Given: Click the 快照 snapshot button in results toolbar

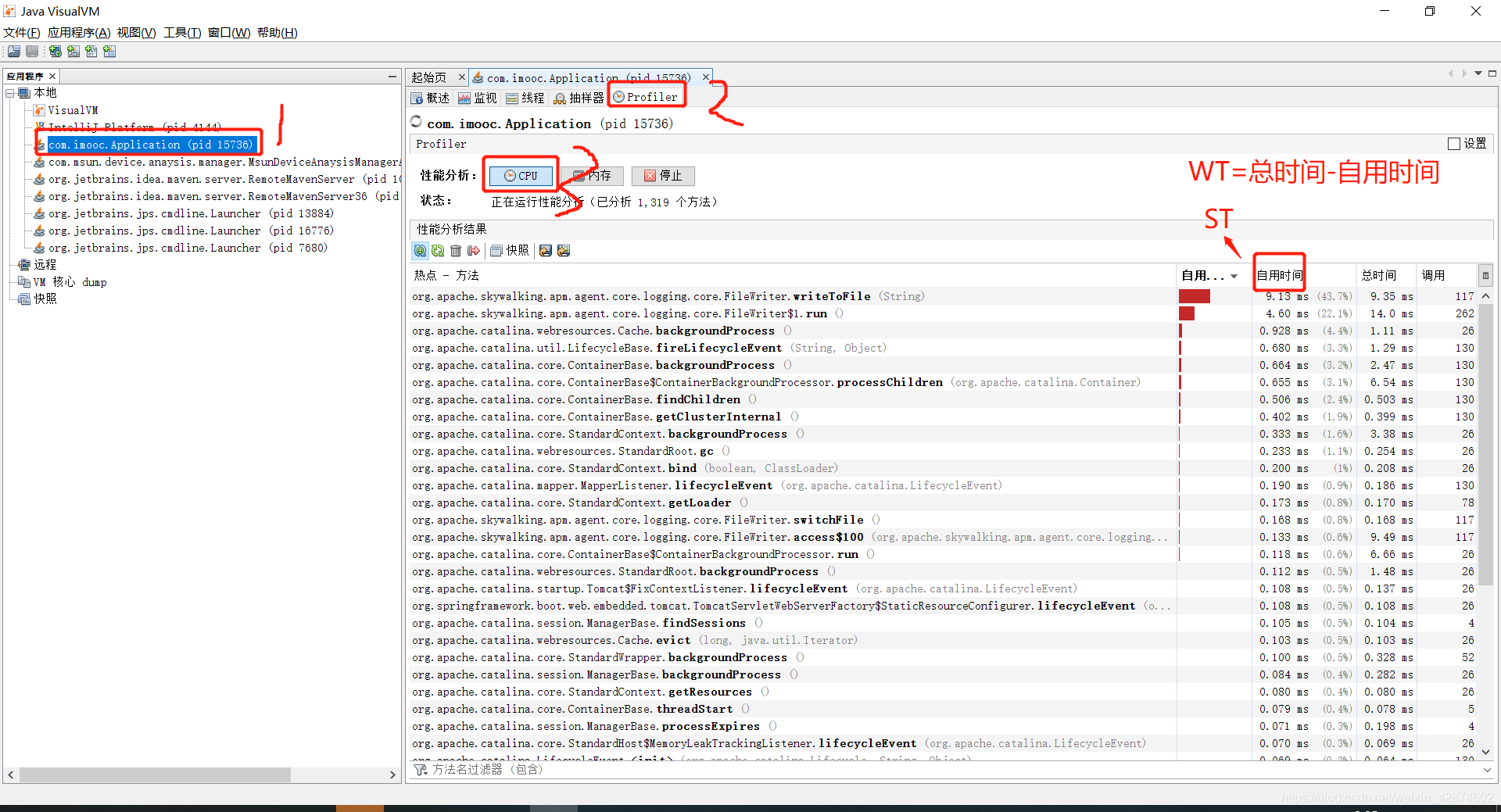Looking at the screenshot, I should (510, 251).
